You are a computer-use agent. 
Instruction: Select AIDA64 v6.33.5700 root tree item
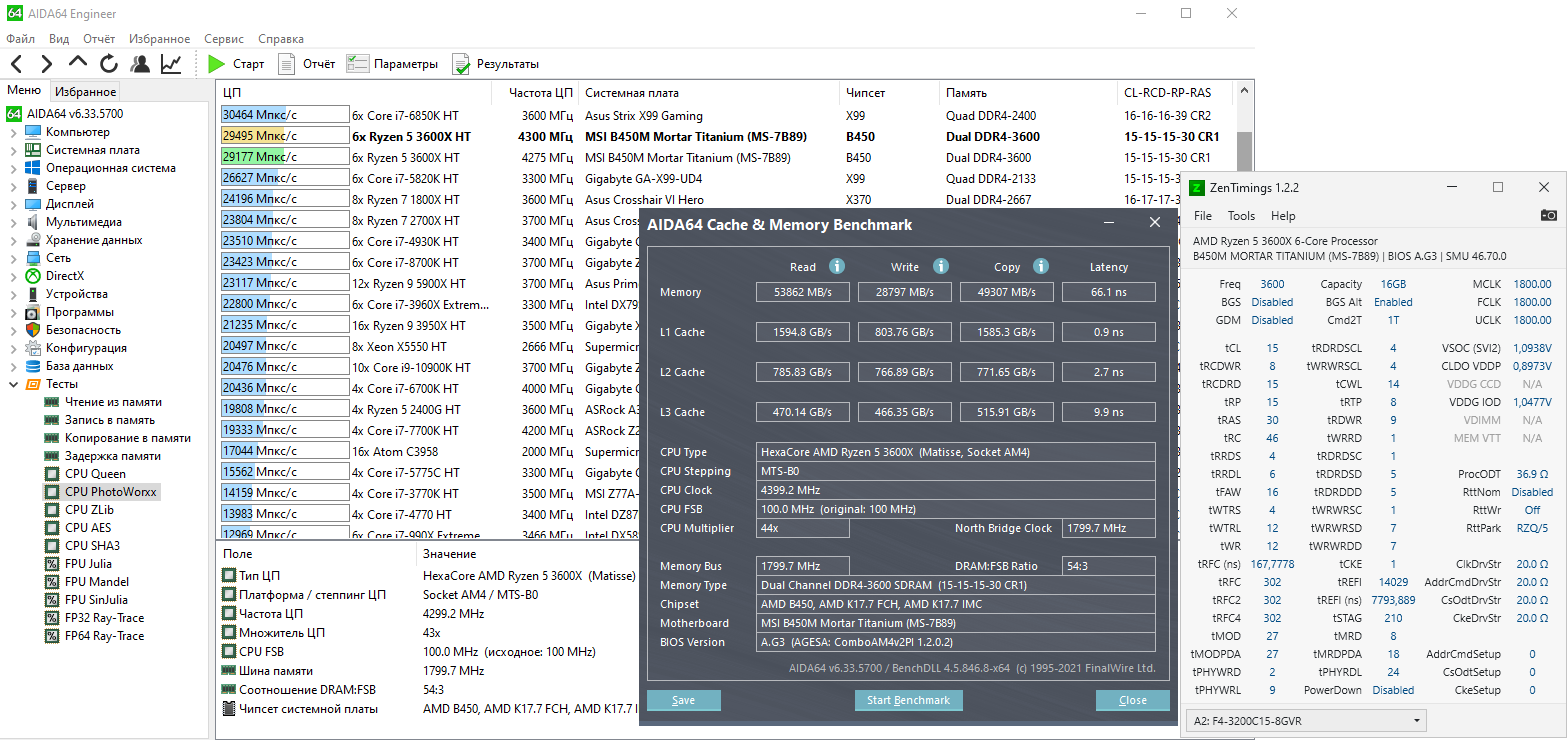tap(75, 114)
